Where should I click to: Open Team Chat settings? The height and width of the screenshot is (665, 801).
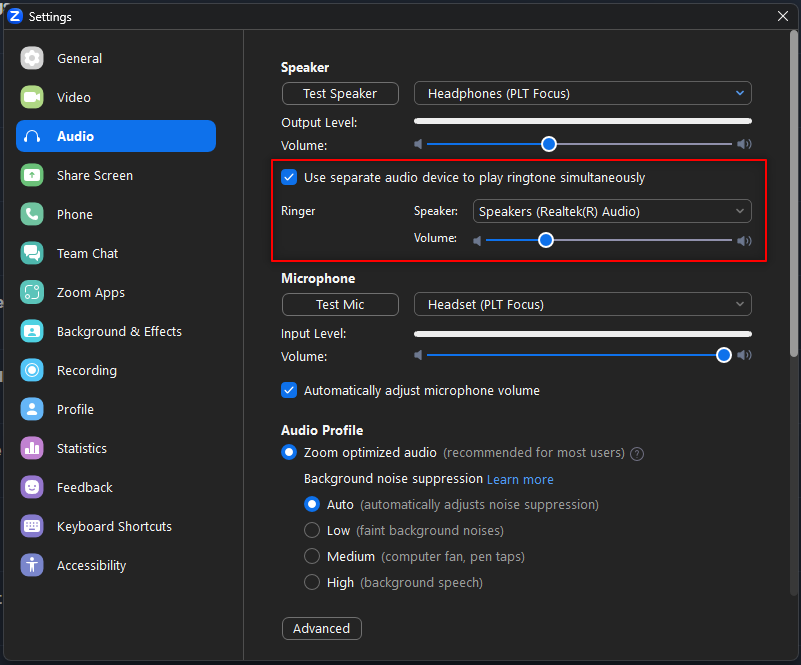[116, 253]
